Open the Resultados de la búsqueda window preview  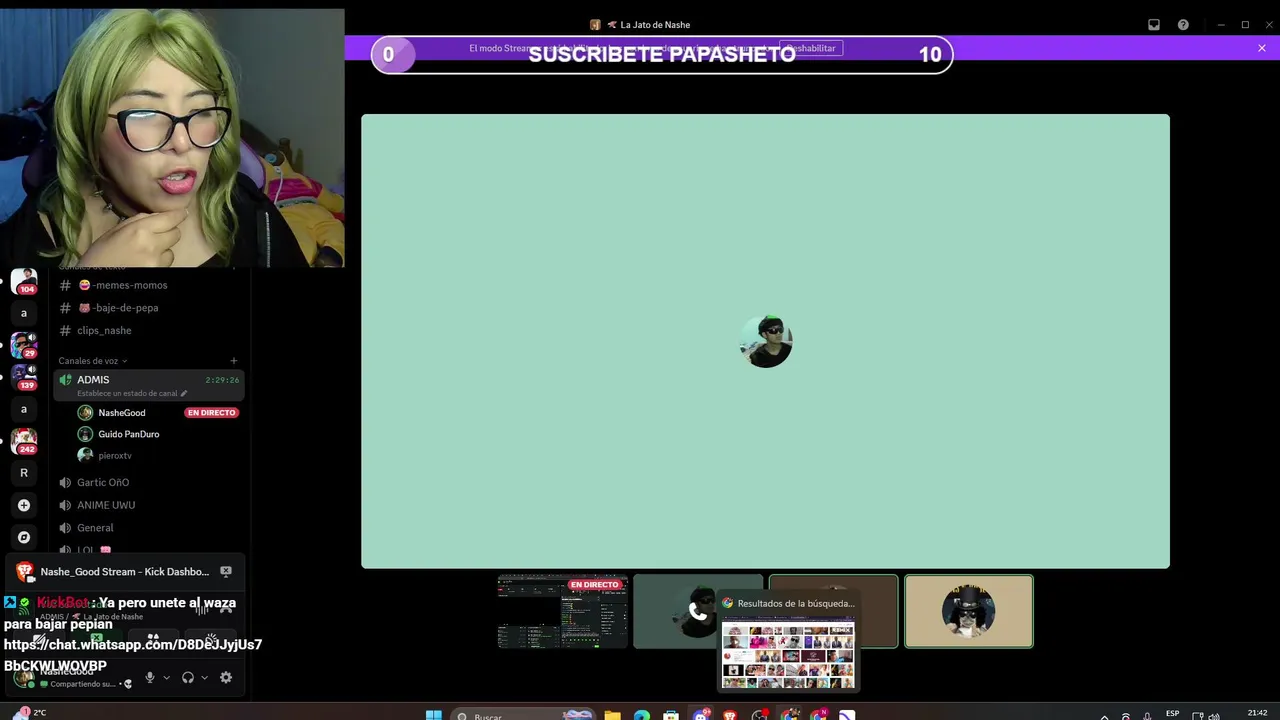point(789,643)
